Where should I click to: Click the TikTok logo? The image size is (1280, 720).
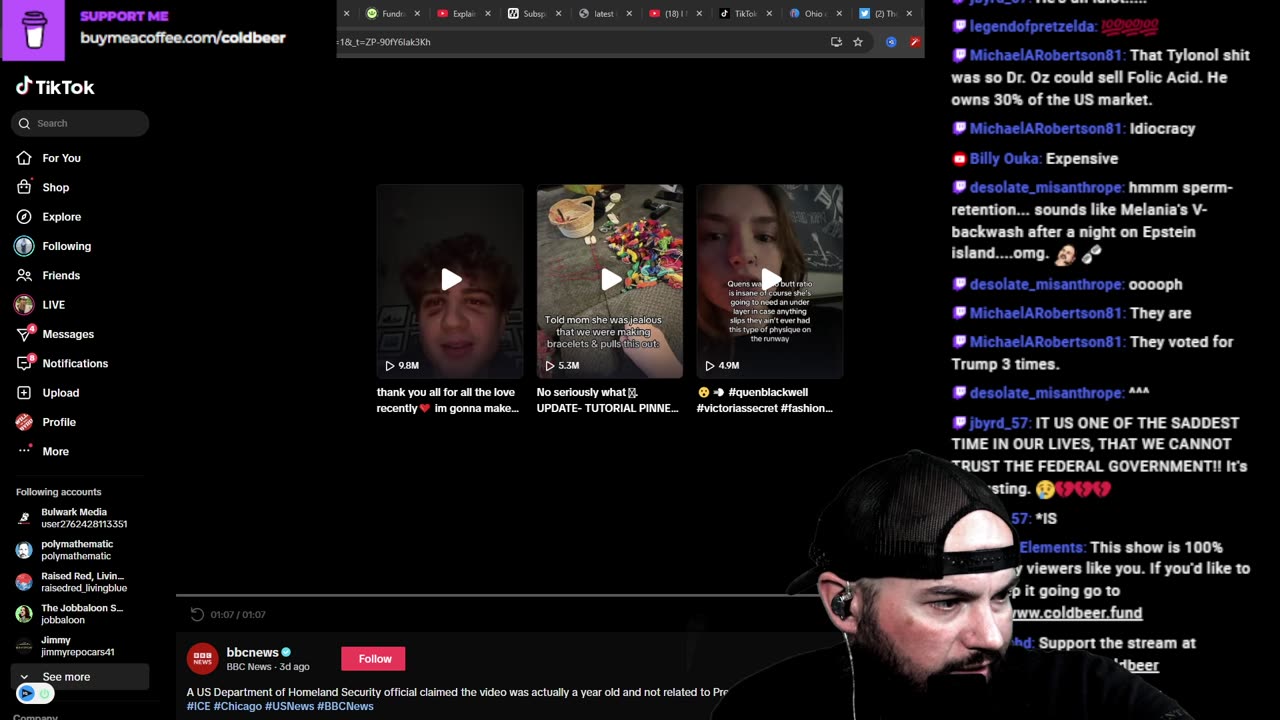point(55,87)
